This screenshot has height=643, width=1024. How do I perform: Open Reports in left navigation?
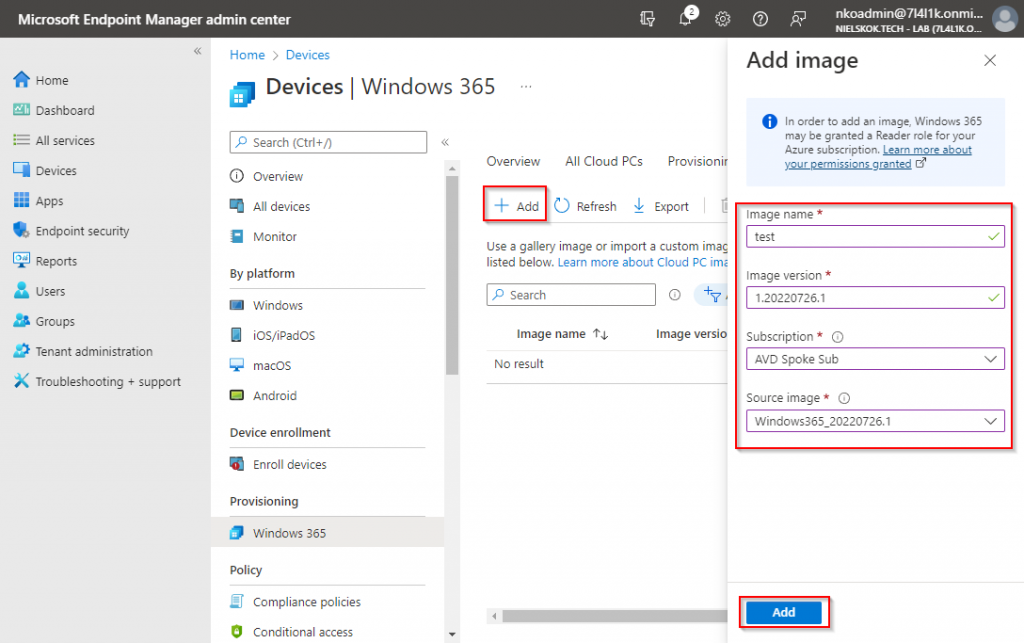[44, 260]
